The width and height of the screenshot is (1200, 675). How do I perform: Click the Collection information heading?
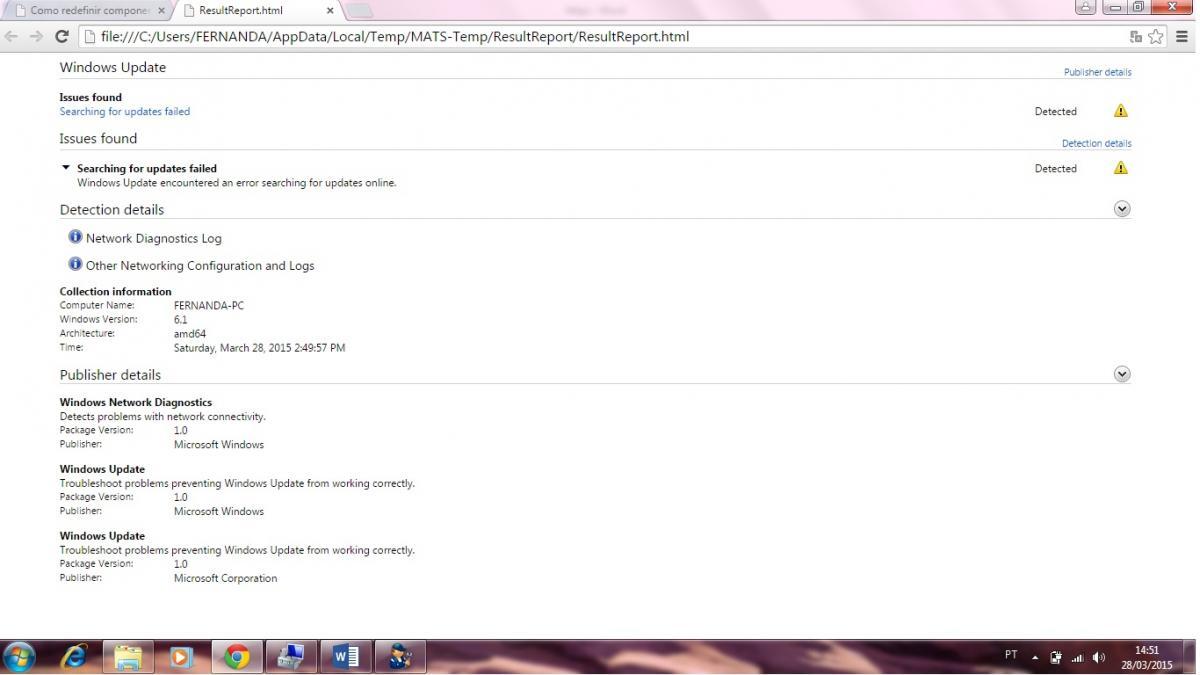[115, 291]
